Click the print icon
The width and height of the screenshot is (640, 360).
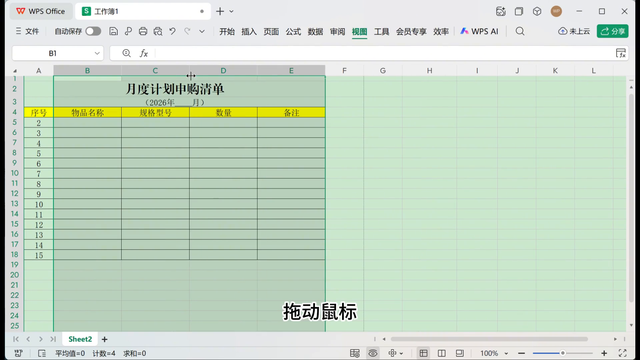pos(143,31)
